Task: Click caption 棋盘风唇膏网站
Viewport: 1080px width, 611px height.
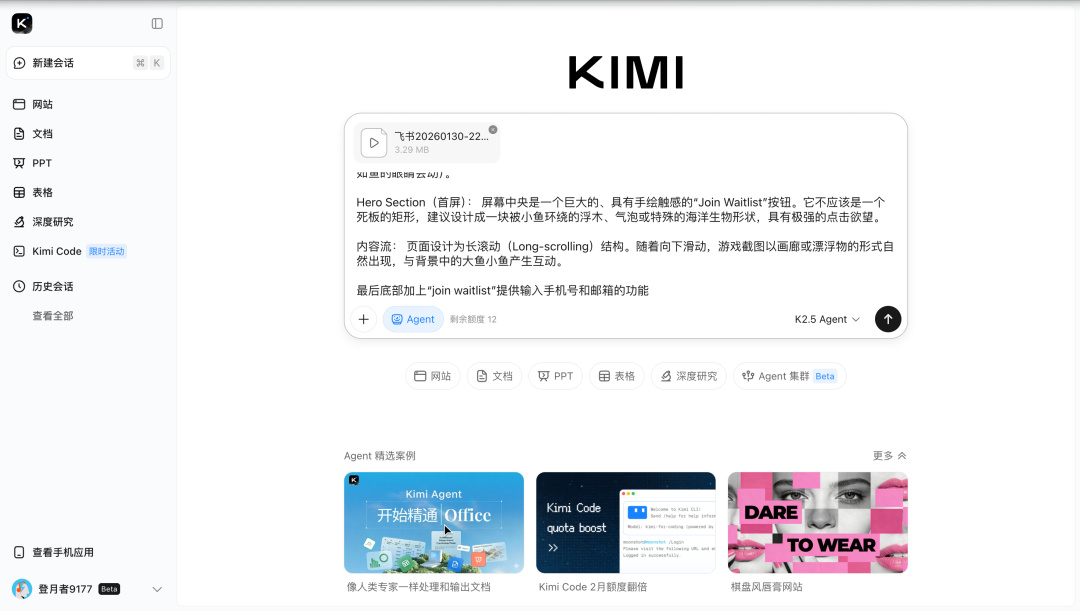Action: 767,587
